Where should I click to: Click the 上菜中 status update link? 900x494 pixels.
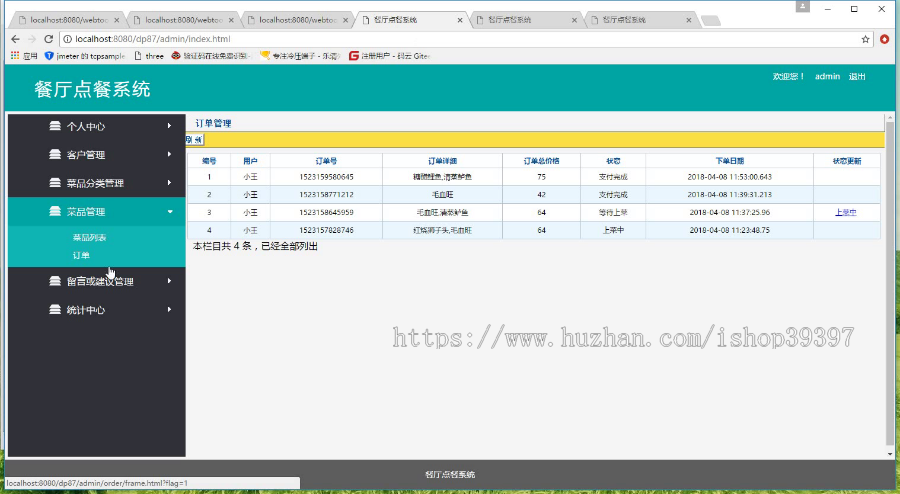click(845, 212)
